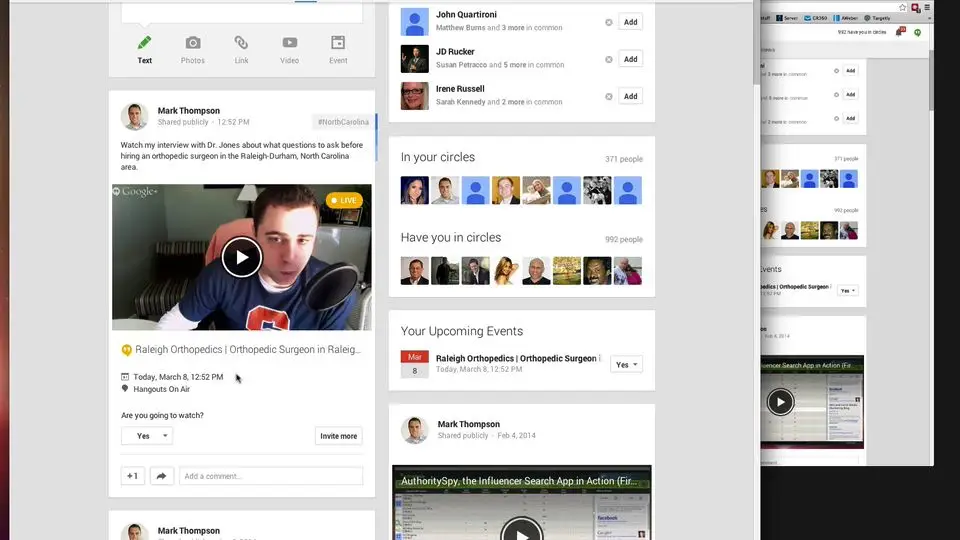The width and height of the screenshot is (960, 540).
Task: Dismiss John Quartironi suggestion
Action: pyautogui.click(x=609, y=22)
